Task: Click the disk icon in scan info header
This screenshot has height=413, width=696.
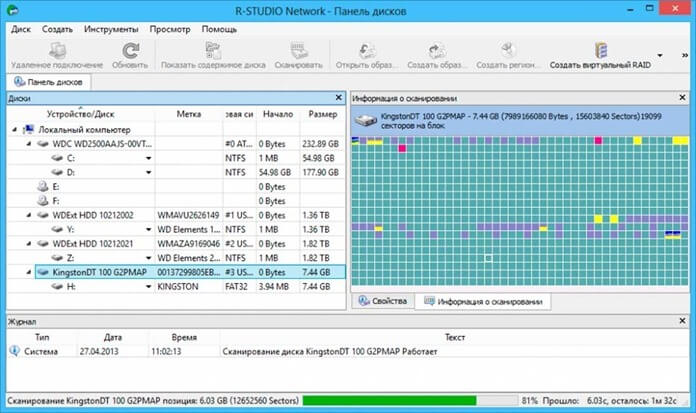Action: click(x=366, y=120)
